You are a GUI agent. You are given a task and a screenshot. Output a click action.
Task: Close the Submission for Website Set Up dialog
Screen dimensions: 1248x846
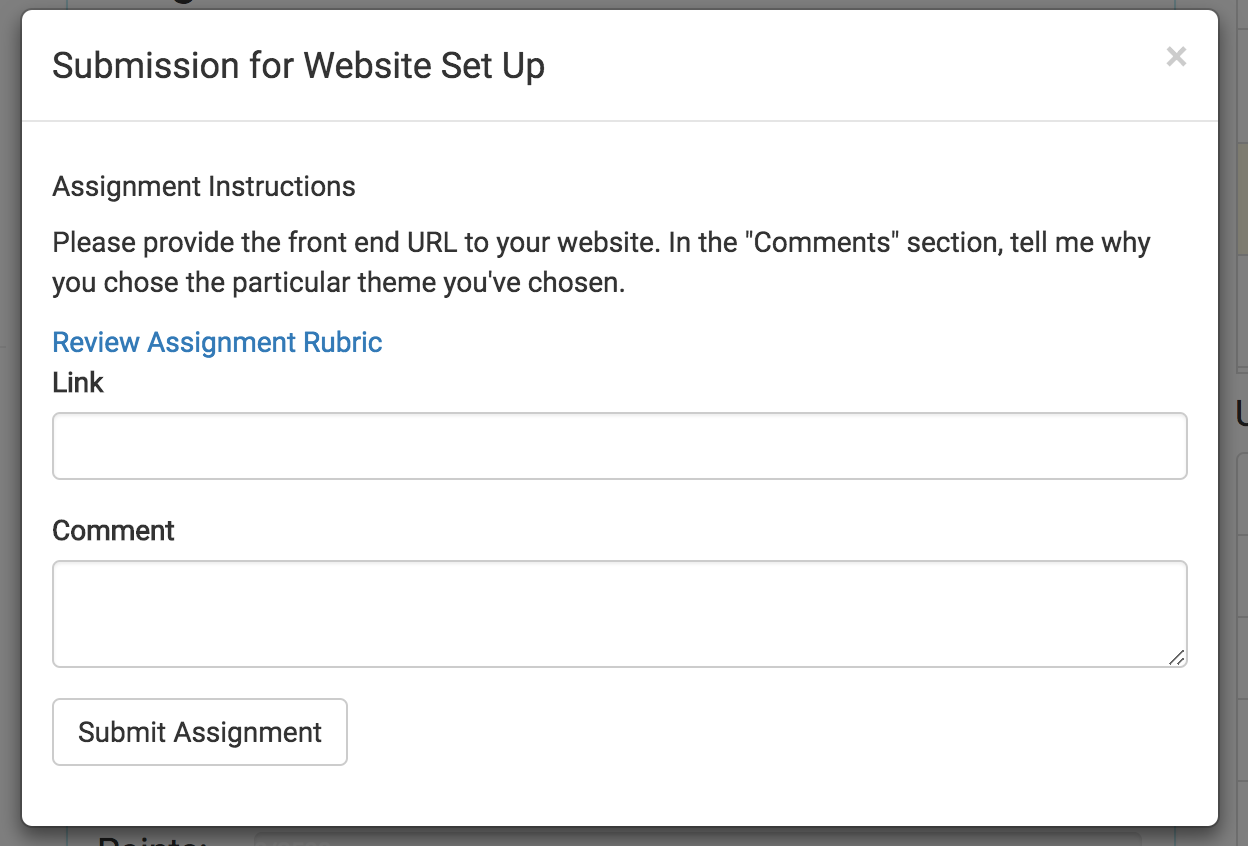click(1176, 57)
